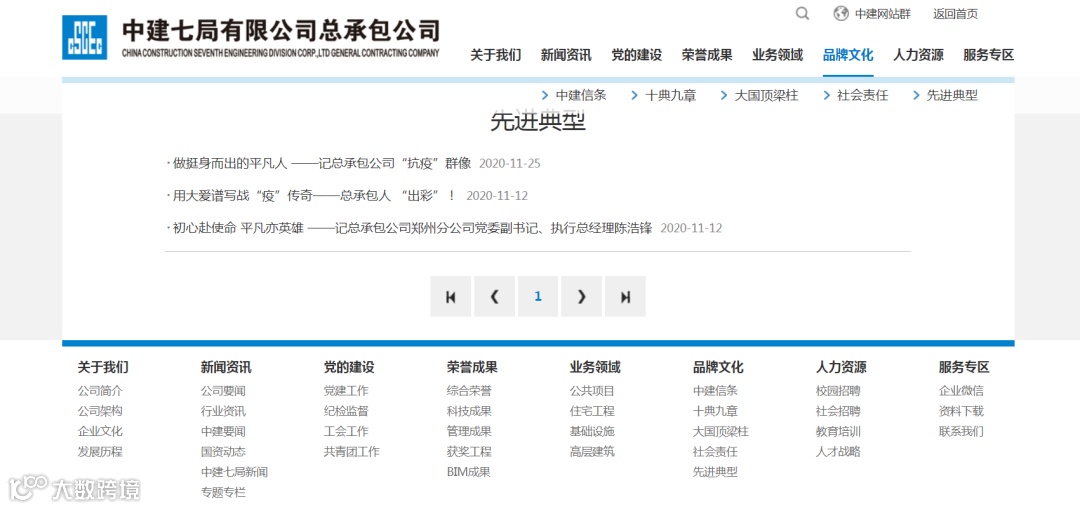Open the 荣誉成果 top menu

click(707, 55)
